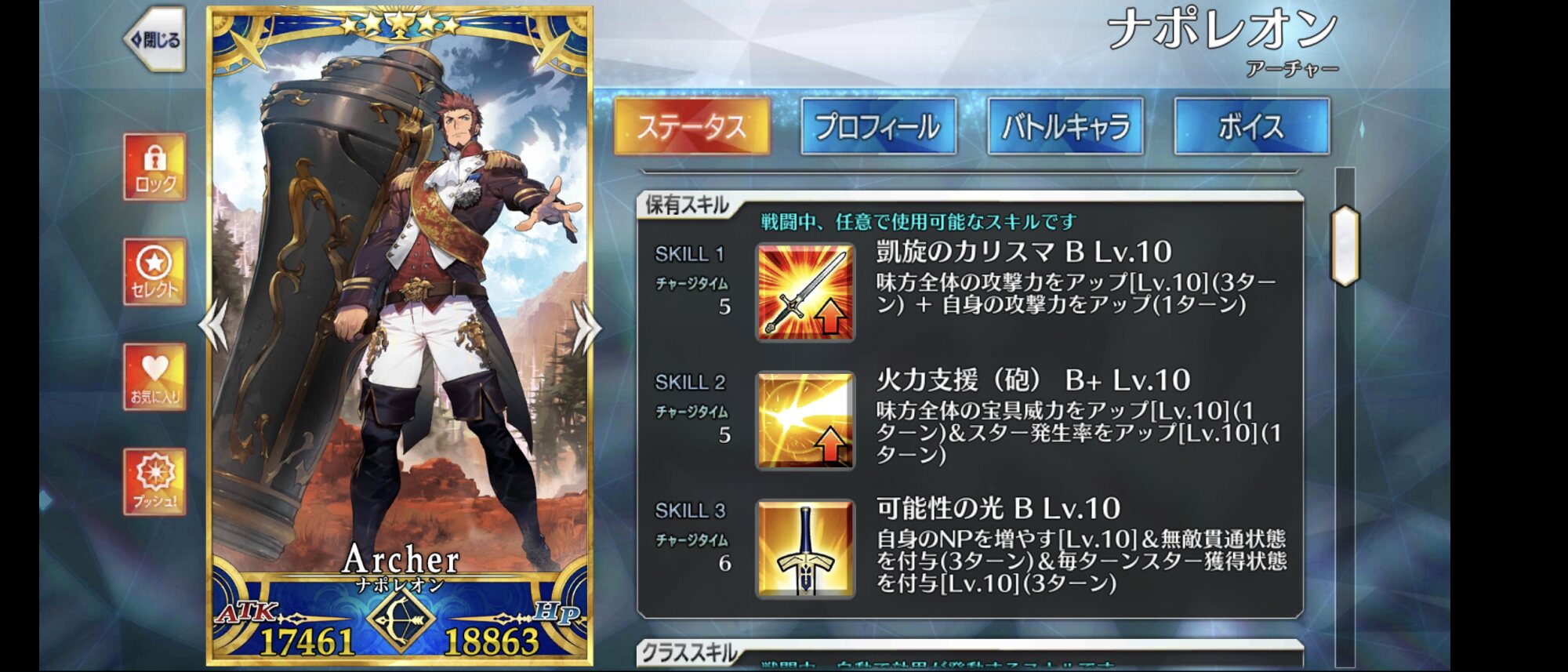Toggle the お気に入り heart favorite icon
The image size is (1568, 672).
point(154,376)
